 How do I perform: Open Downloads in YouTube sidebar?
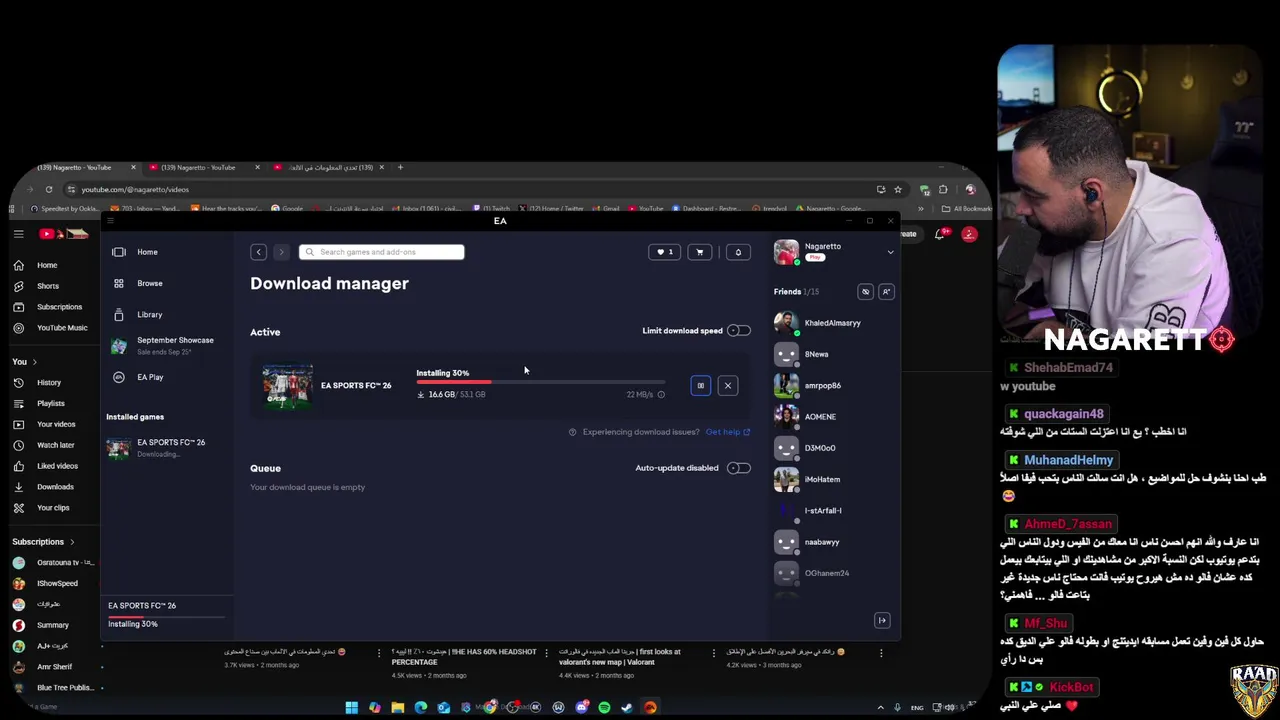(x=55, y=487)
